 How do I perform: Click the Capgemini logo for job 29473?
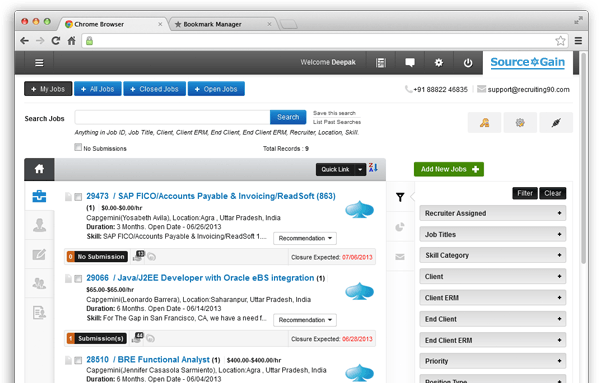pos(359,209)
